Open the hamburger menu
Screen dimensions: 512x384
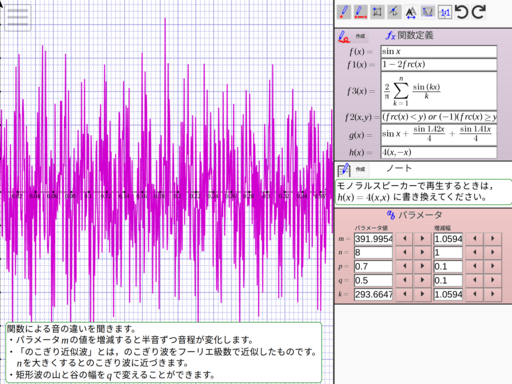coord(17,17)
